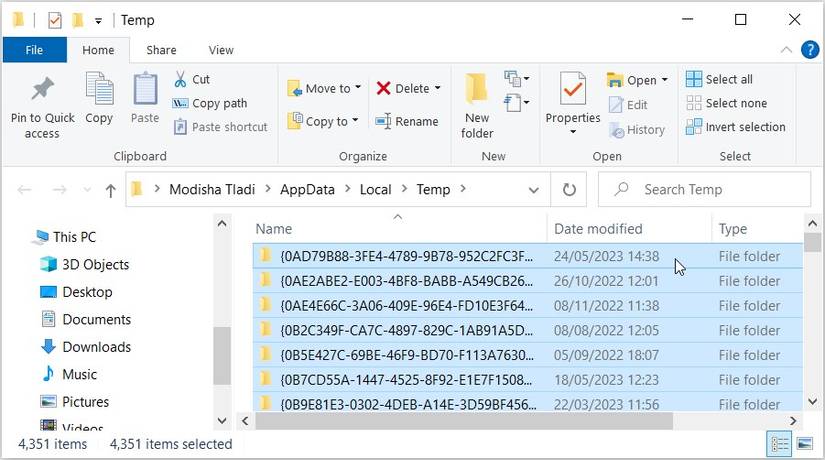Click the History ribbon button
The height and width of the screenshot is (460, 825).
tap(637, 129)
